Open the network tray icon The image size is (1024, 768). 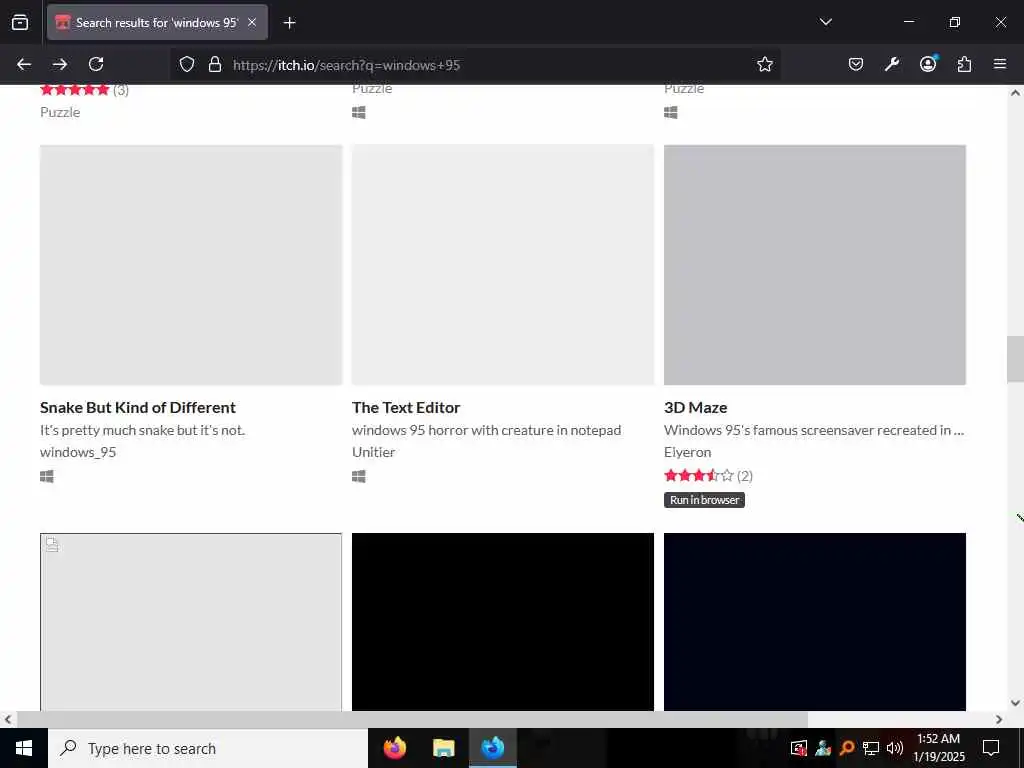tap(871, 748)
